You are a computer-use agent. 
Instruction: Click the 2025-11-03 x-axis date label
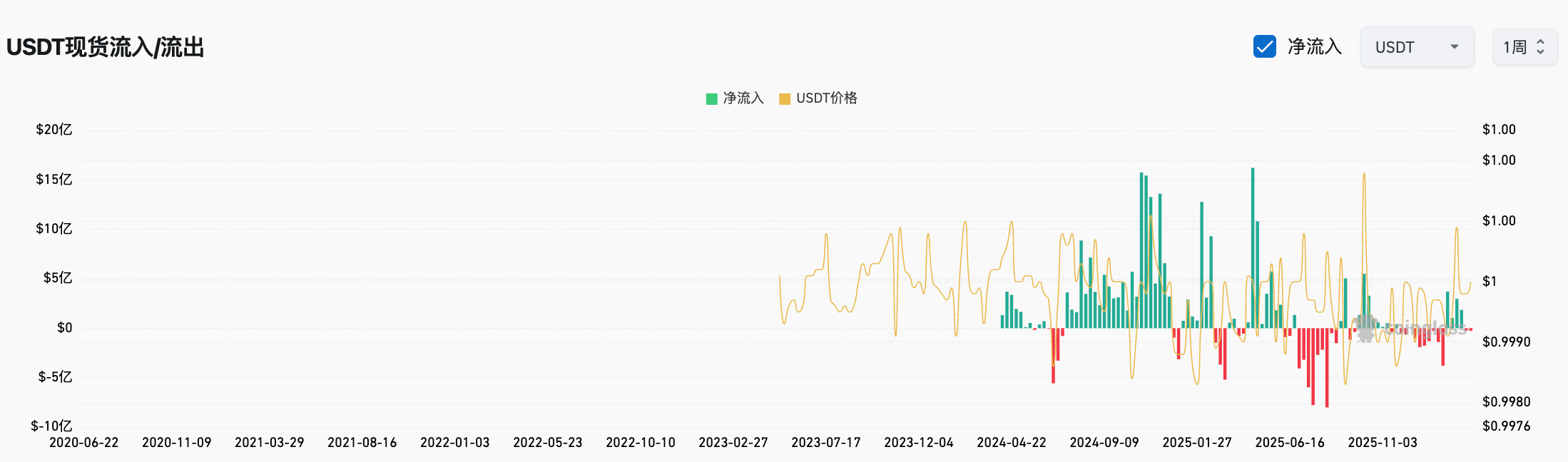coord(1383,443)
